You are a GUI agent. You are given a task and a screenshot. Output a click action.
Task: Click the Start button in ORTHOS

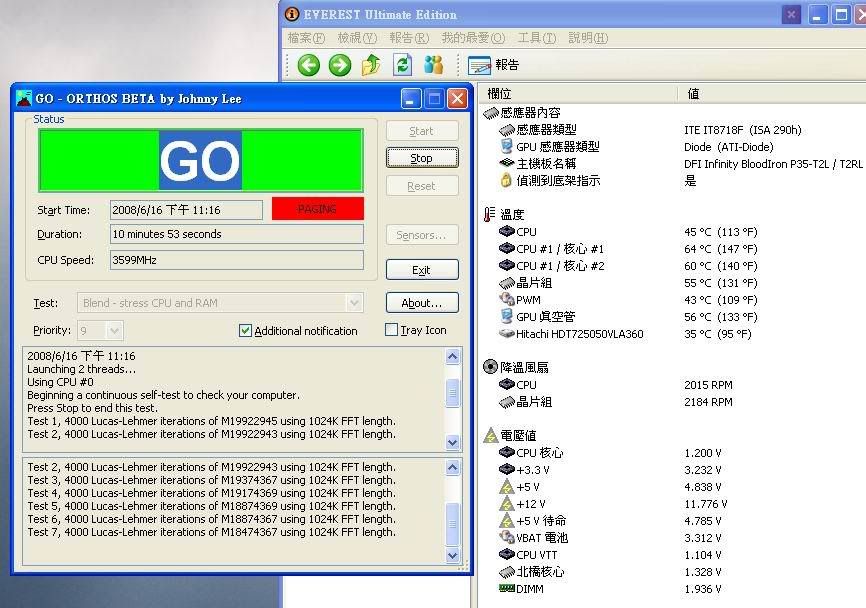tap(422, 131)
